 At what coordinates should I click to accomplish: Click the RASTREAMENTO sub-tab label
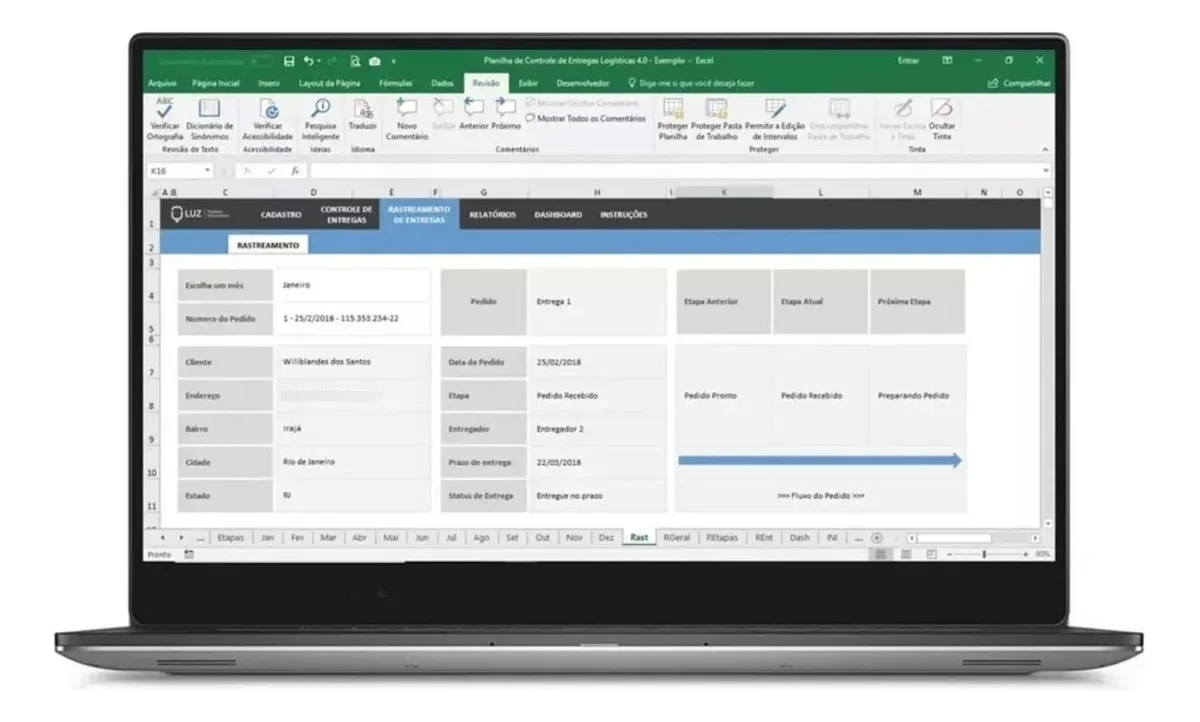coord(268,245)
